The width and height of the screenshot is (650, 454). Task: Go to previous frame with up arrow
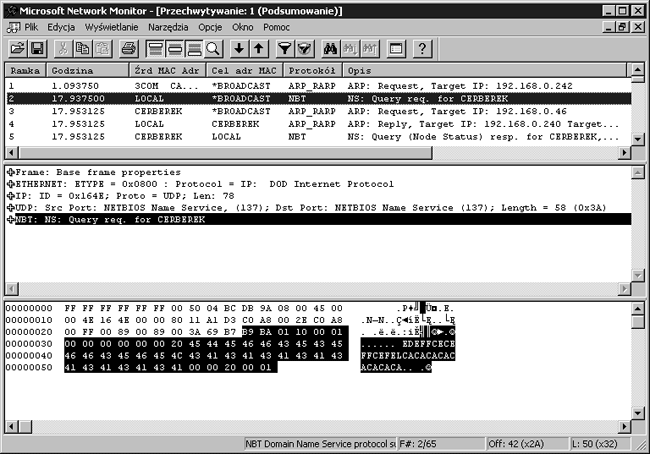(259, 48)
